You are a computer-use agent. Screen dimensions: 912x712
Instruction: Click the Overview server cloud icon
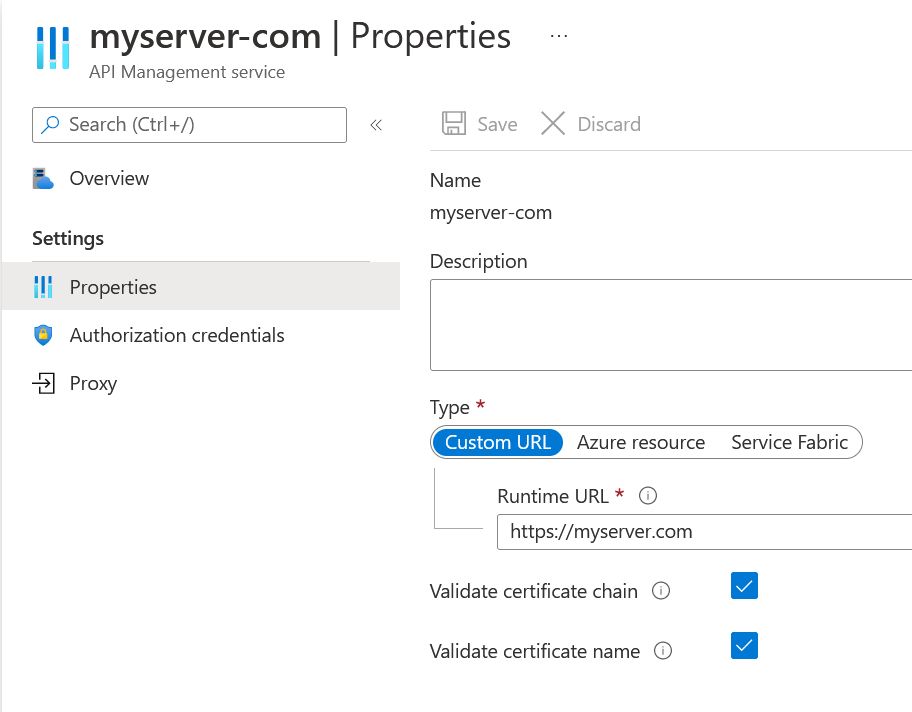[x=43, y=179]
